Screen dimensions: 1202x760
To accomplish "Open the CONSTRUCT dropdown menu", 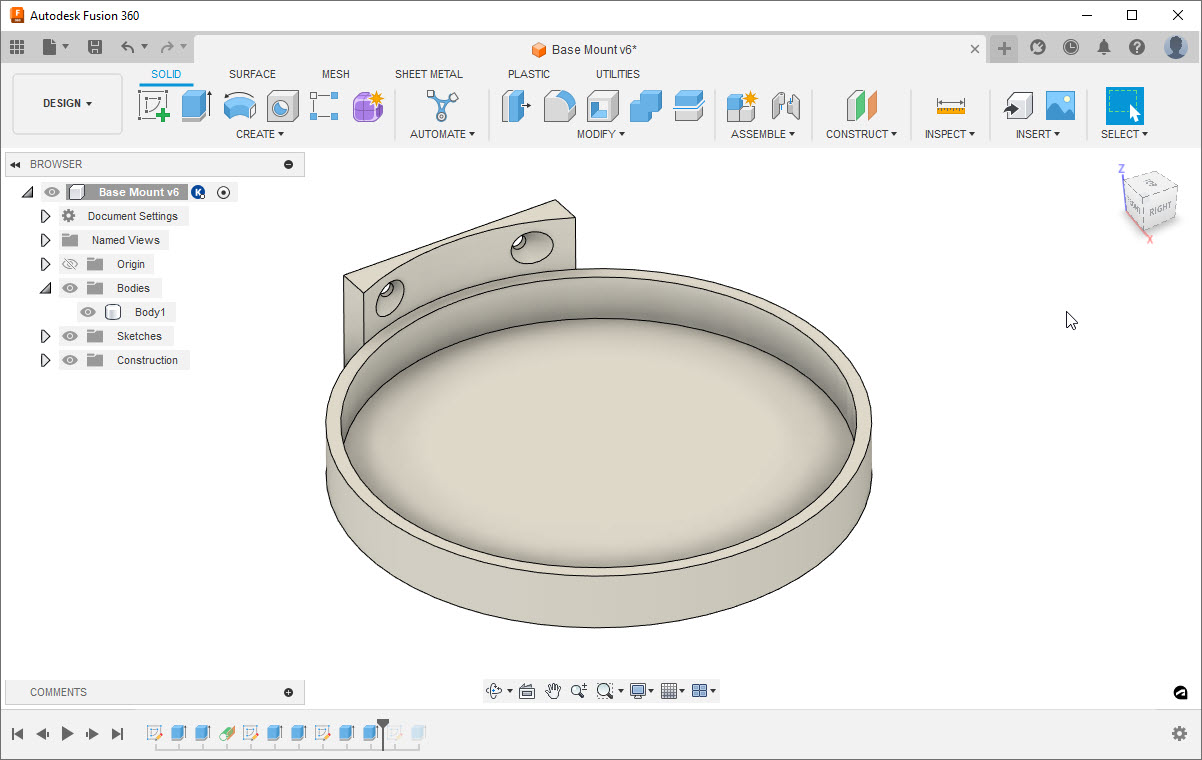I will pos(861,134).
